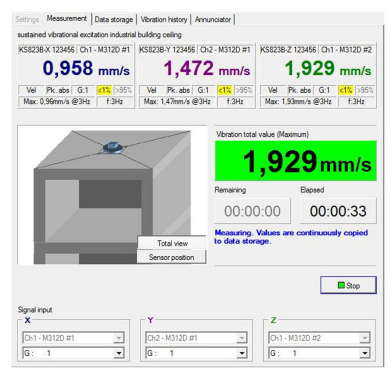The height and width of the screenshot is (373, 392).
Task: Click the 0,958 mm/s X-axis reading
Action: pyautogui.click(x=86, y=69)
